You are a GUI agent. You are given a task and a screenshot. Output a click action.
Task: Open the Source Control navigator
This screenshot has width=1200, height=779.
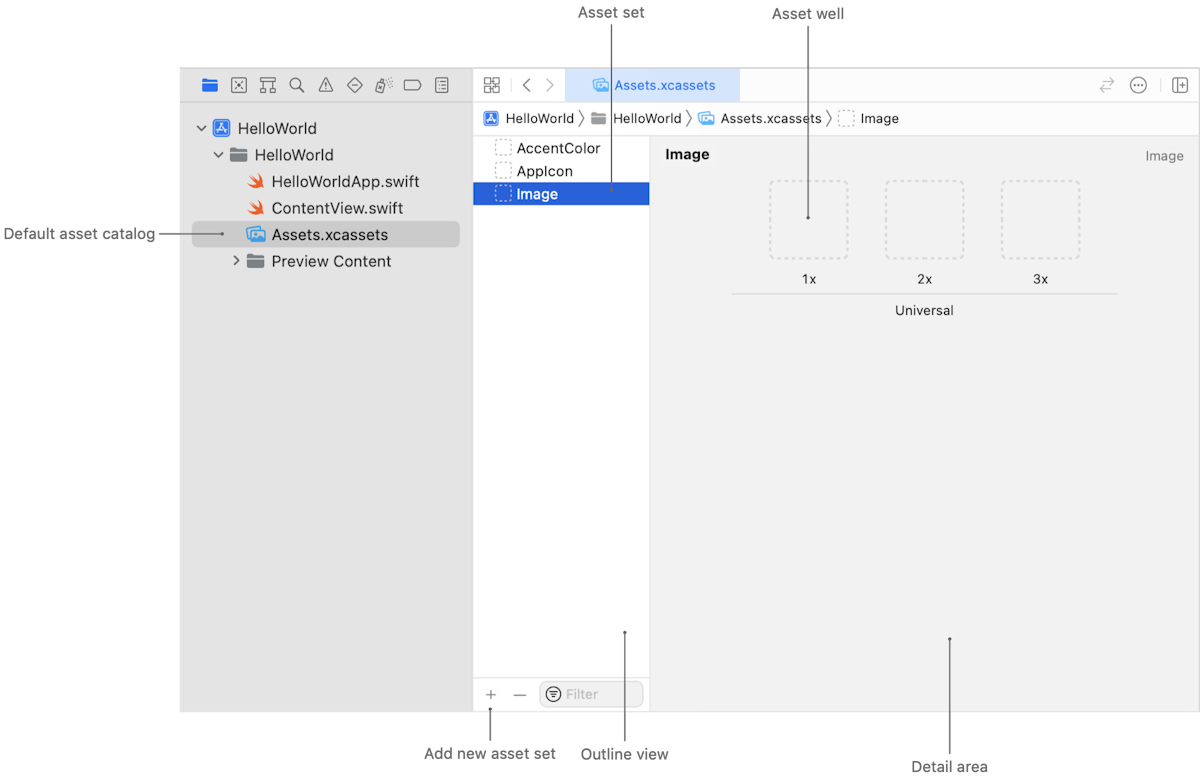239,86
